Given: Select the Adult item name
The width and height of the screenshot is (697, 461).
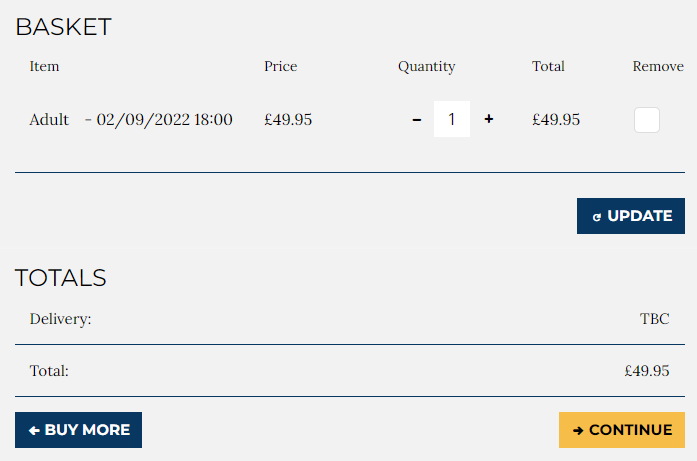Looking at the screenshot, I should [x=49, y=120].
